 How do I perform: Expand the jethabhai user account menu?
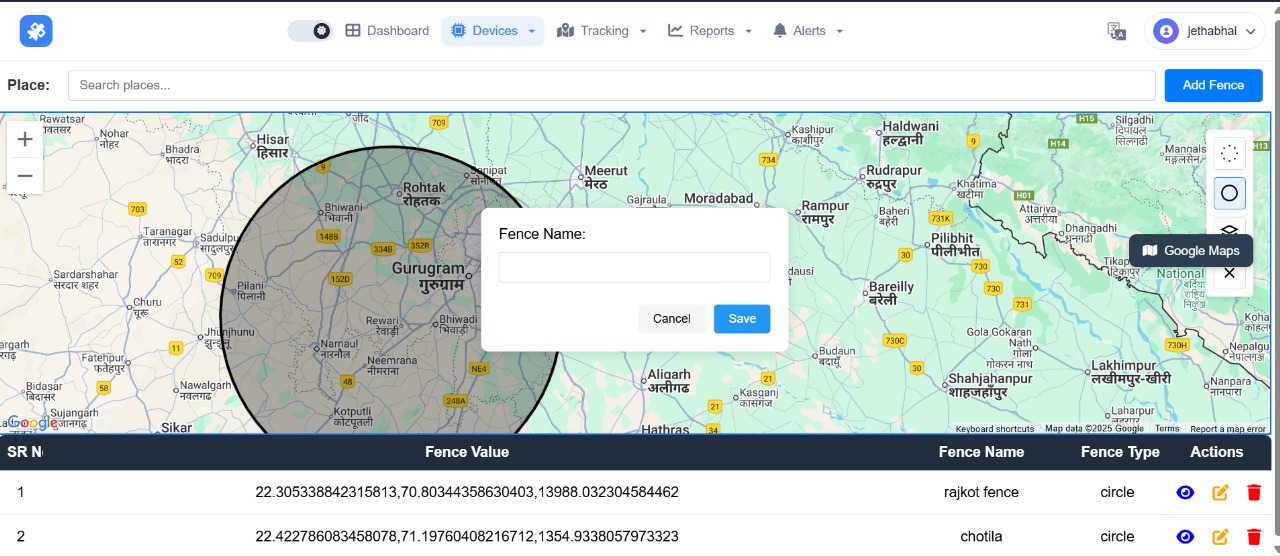coord(1205,31)
